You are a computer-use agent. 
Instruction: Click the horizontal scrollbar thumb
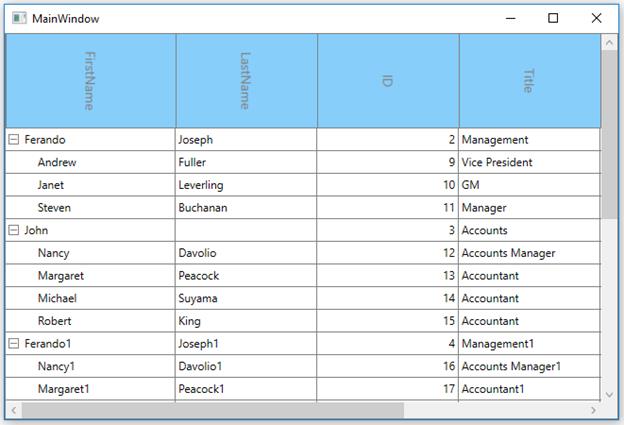click(213, 410)
